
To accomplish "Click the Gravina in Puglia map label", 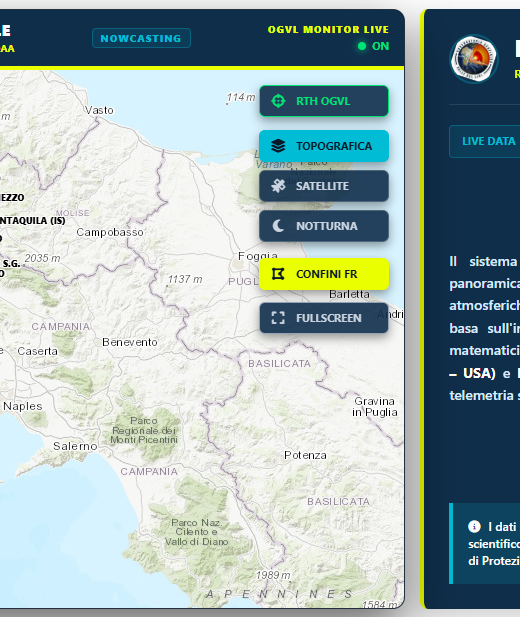I will (x=375, y=406).
